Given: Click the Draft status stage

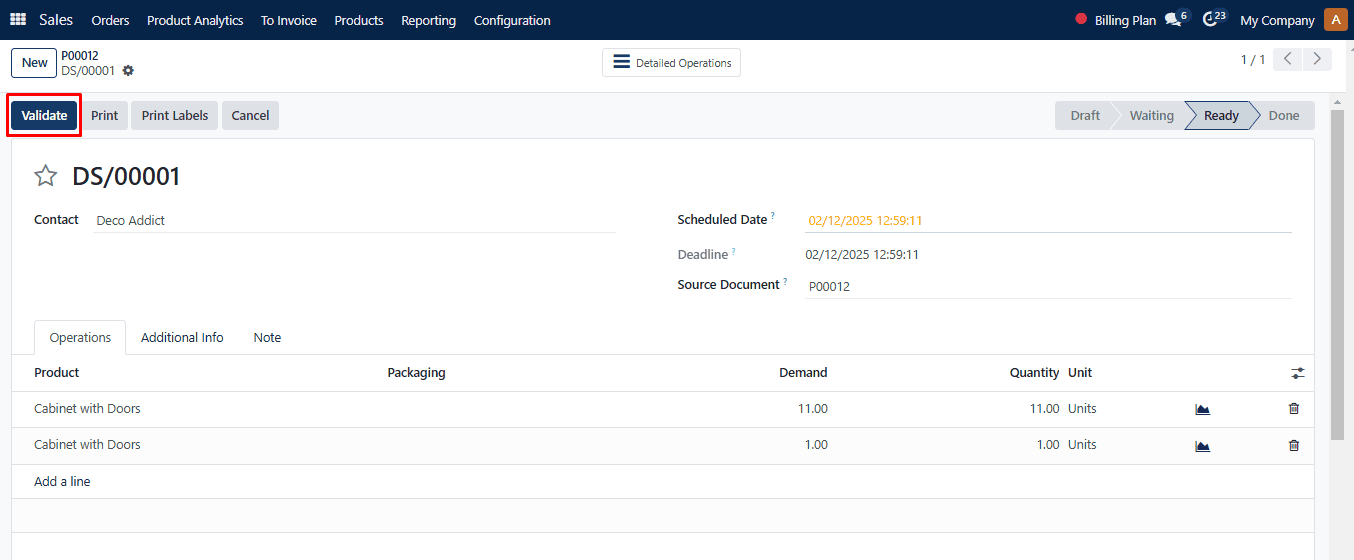Looking at the screenshot, I should pos(1085,115).
